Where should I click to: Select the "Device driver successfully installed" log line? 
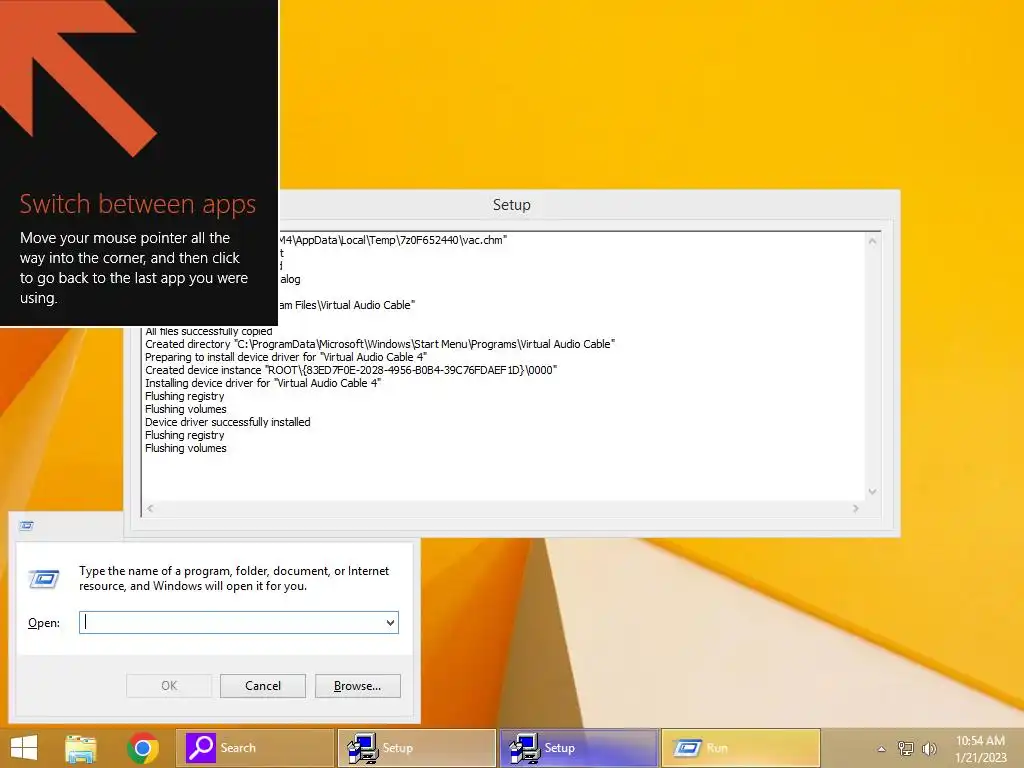click(227, 422)
